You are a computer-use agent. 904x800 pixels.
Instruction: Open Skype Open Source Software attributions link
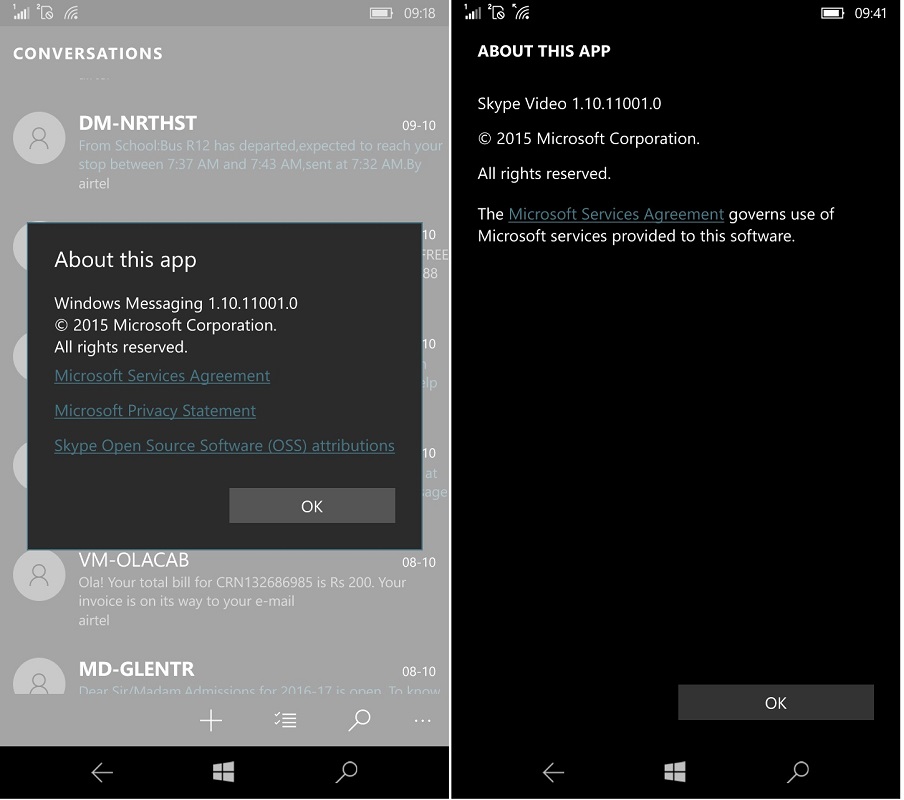point(224,446)
